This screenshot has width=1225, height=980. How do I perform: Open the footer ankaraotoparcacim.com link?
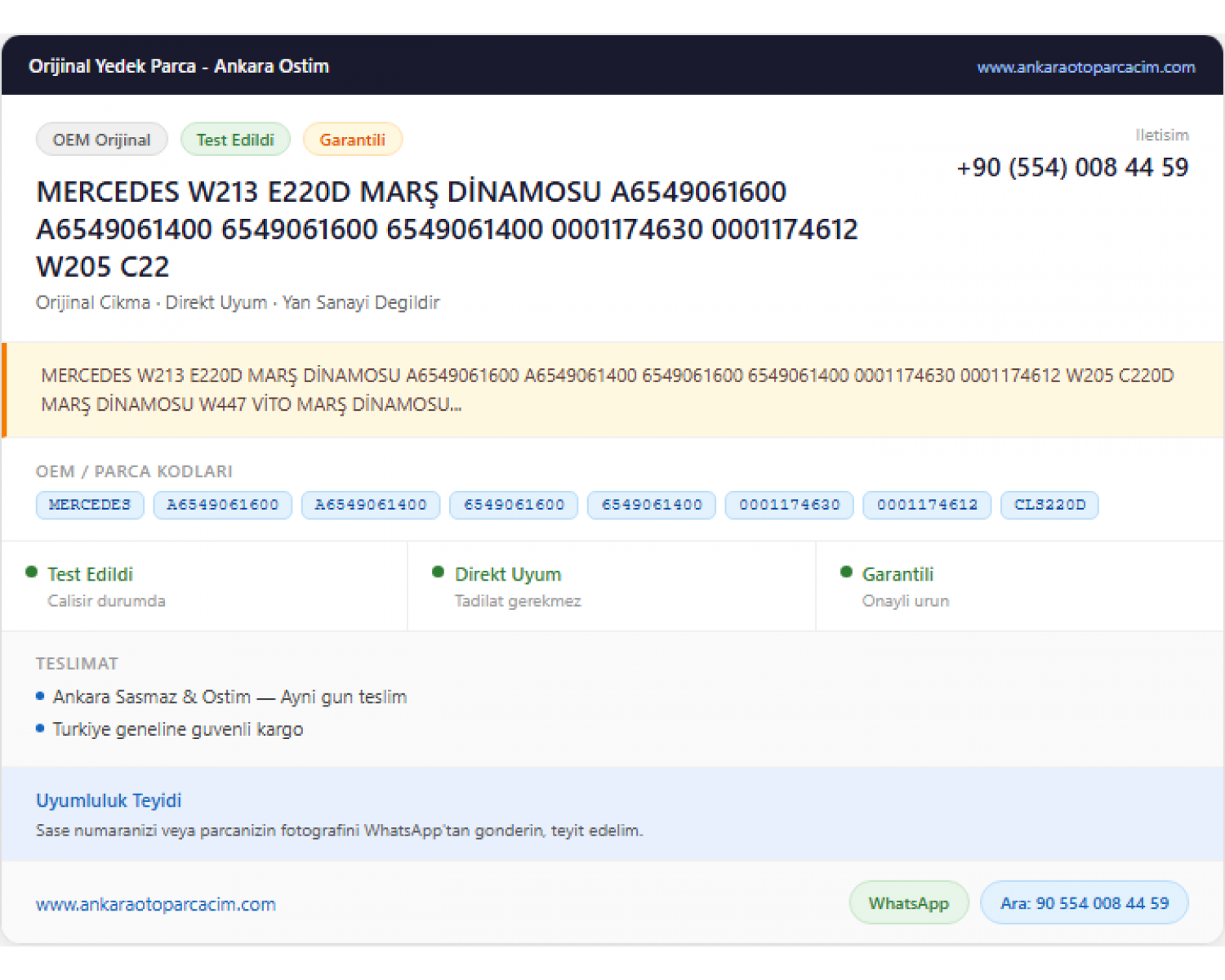pos(156,905)
